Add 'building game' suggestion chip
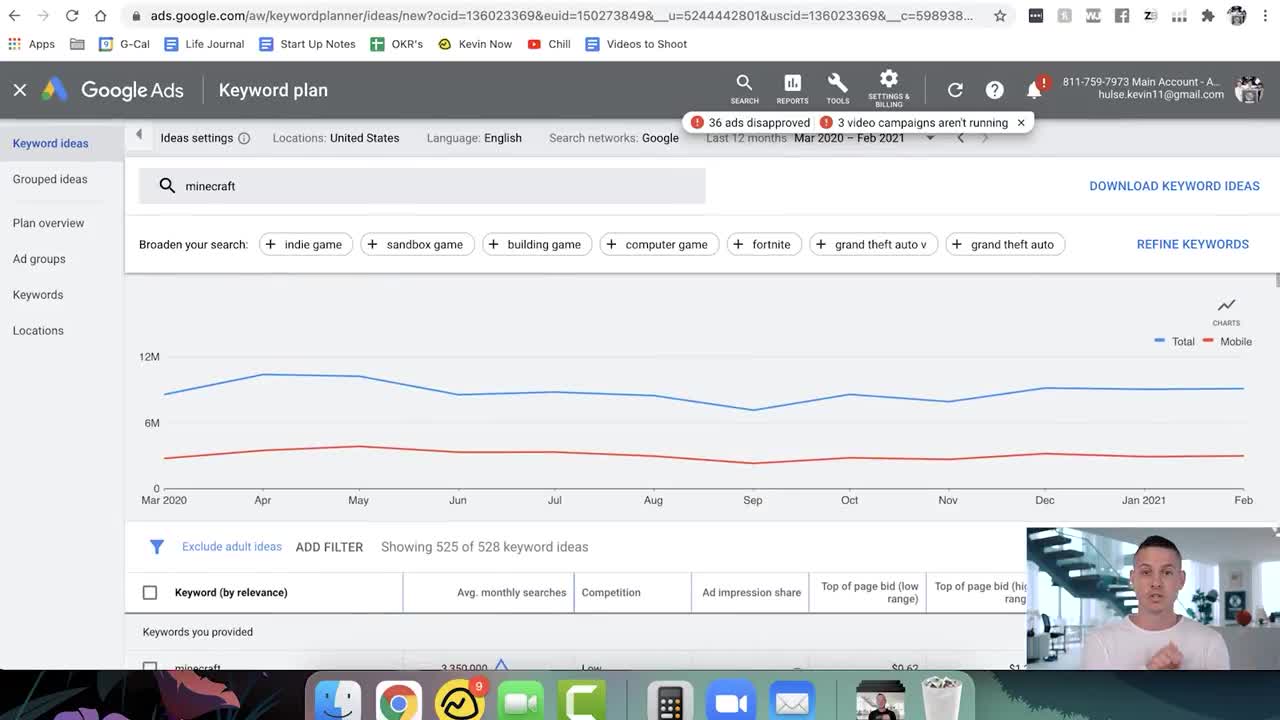This screenshot has width=1280, height=720. point(537,244)
